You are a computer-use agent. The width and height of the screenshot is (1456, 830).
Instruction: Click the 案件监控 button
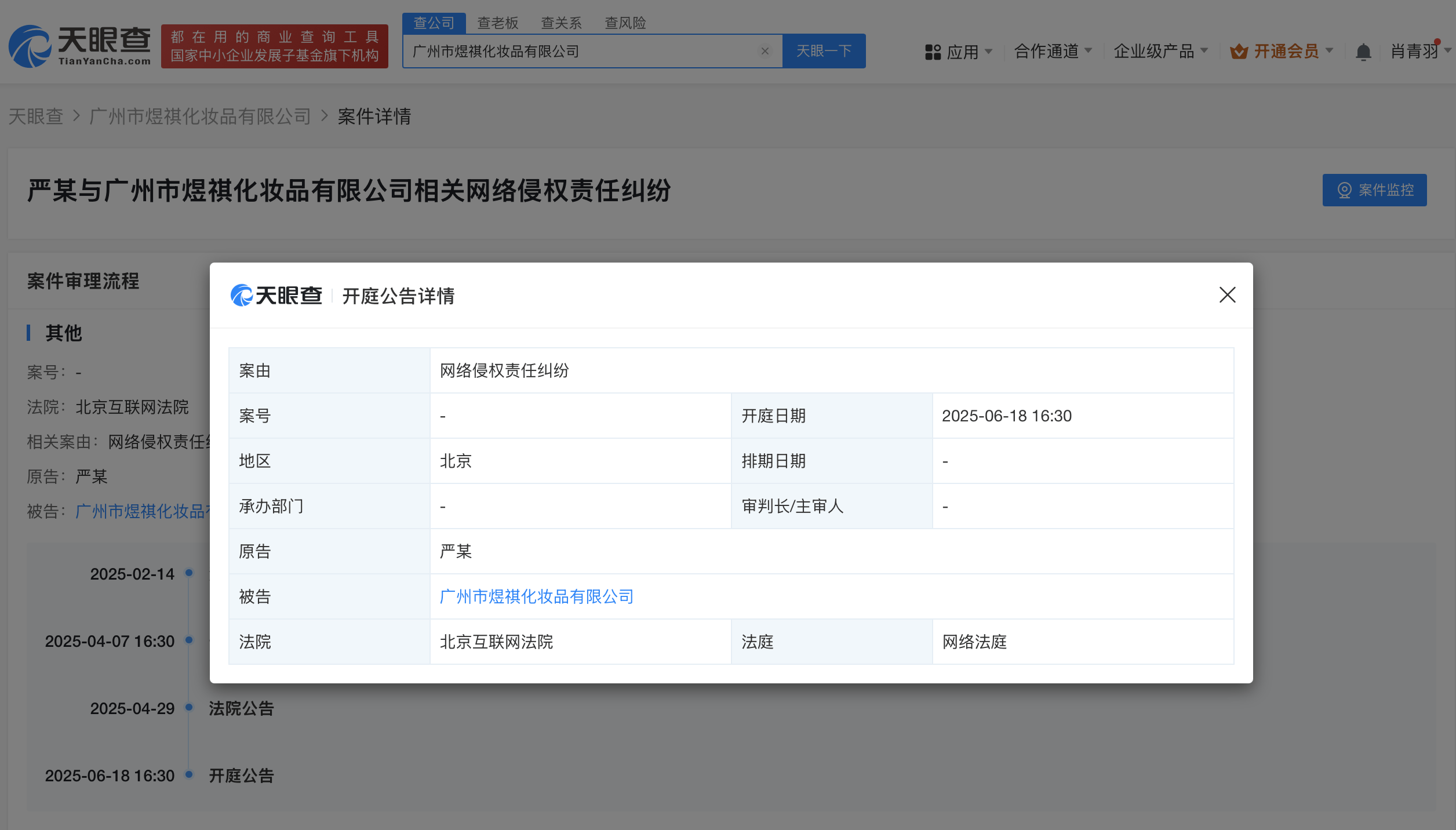coord(1374,190)
